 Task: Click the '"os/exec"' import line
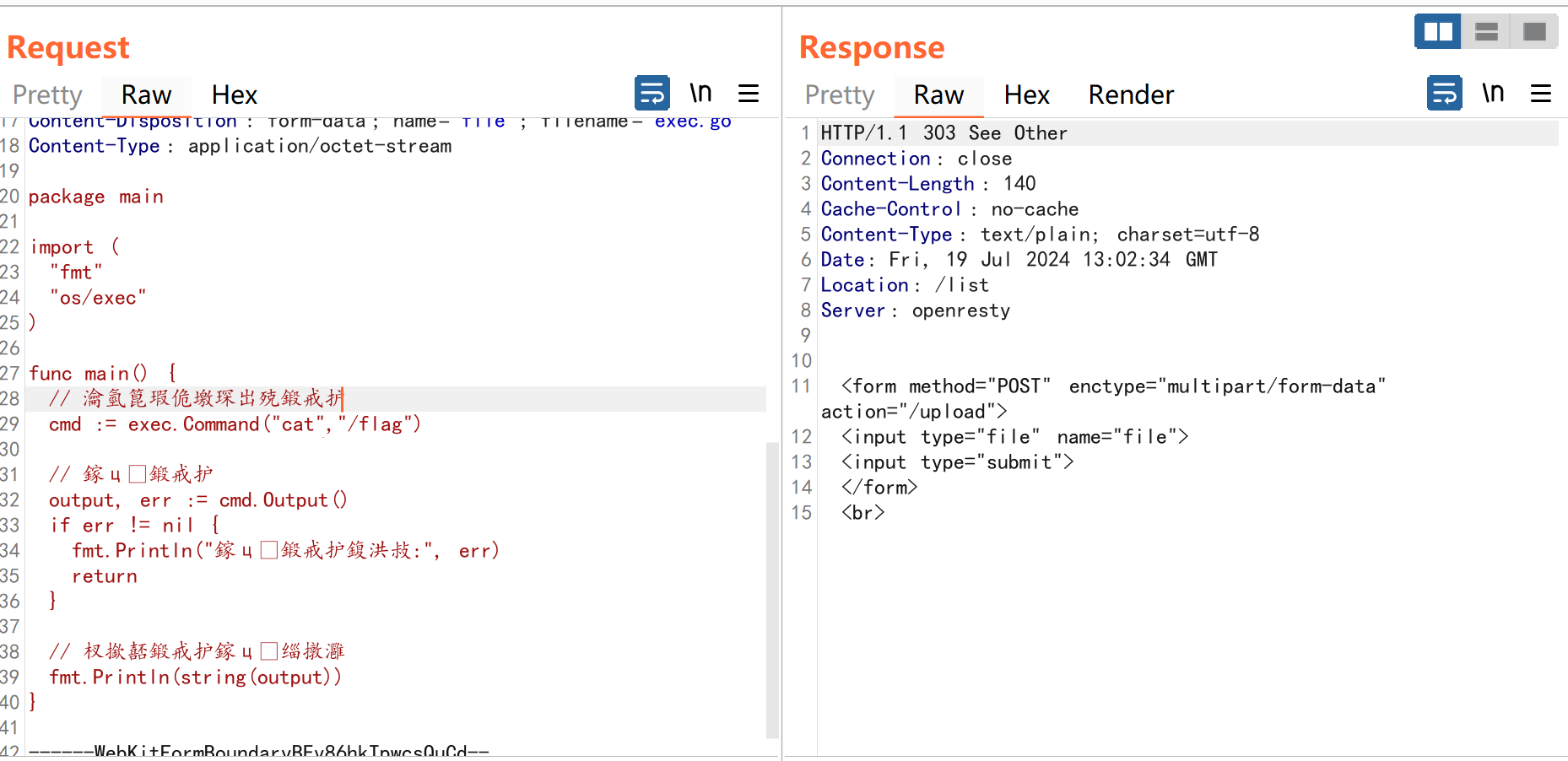[x=98, y=298]
